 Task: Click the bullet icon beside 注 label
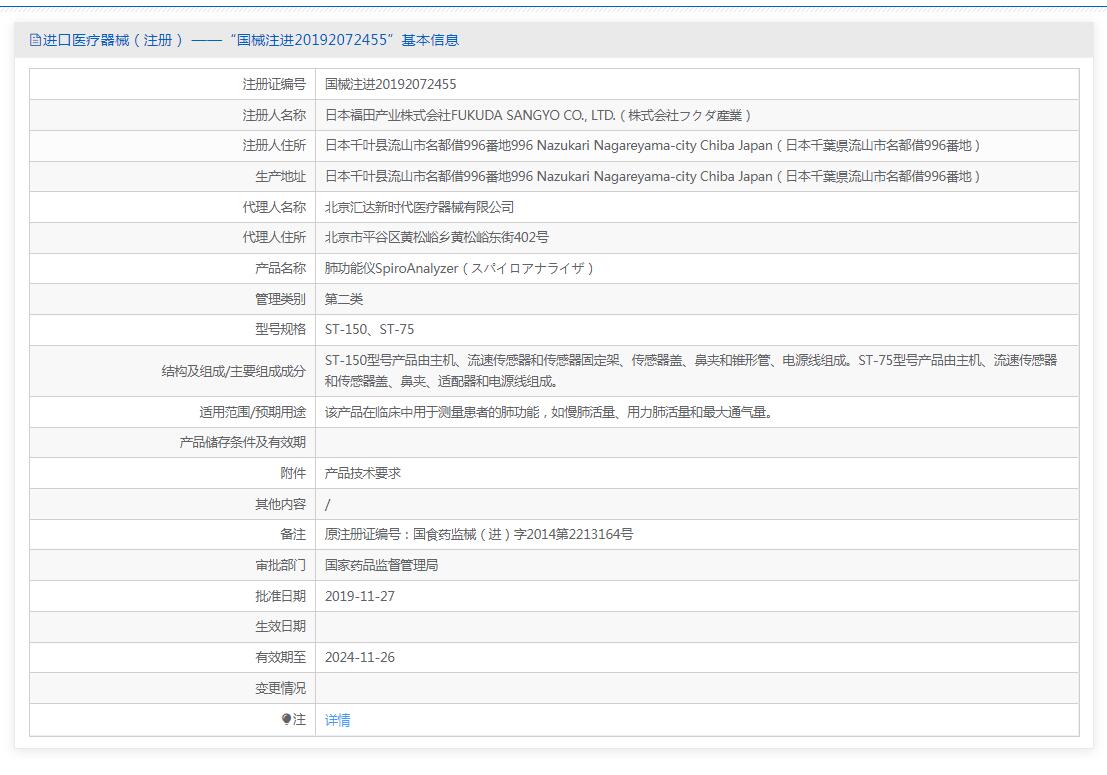tap(286, 719)
